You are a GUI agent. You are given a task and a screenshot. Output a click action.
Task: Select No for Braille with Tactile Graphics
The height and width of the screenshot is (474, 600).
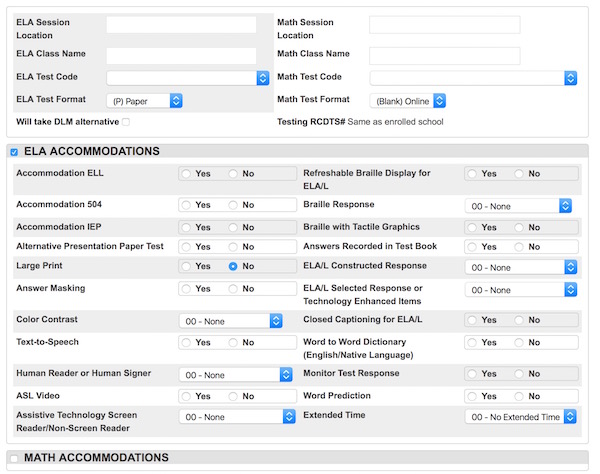[x=519, y=228]
